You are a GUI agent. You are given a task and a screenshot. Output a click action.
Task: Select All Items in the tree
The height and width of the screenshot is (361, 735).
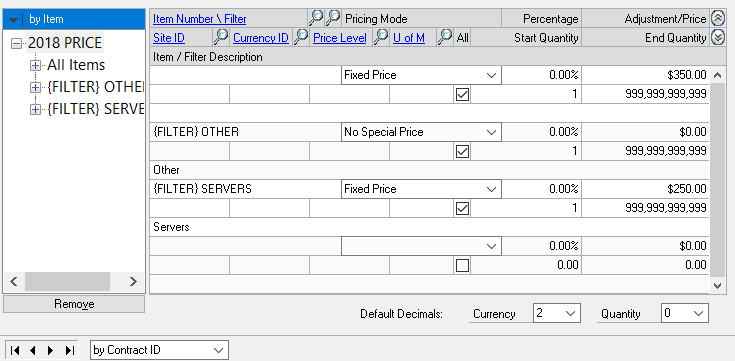click(76, 65)
